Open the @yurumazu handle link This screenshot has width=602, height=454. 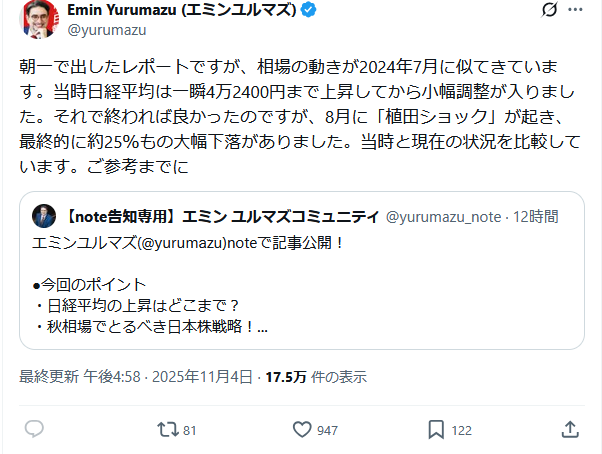click(98, 31)
